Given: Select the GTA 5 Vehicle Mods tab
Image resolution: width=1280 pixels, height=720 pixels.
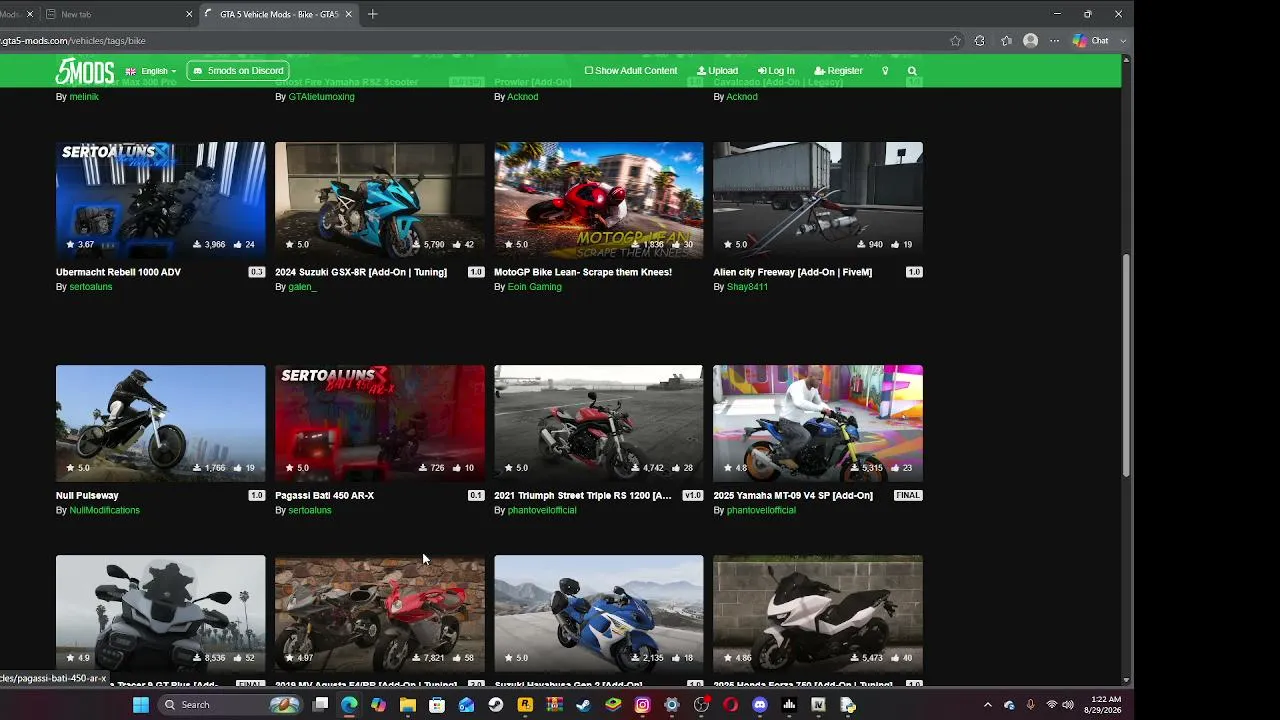Looking at the screenshot, I should click(x=280, y=14).
